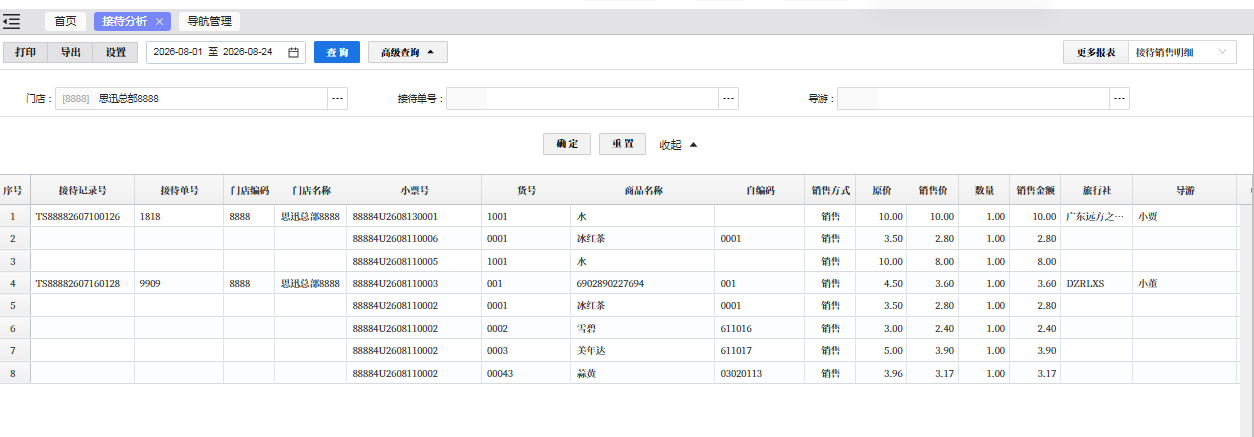Click the blue 查询 button
This screenshot has width=1254, height=437.
[x=337, y=52]
